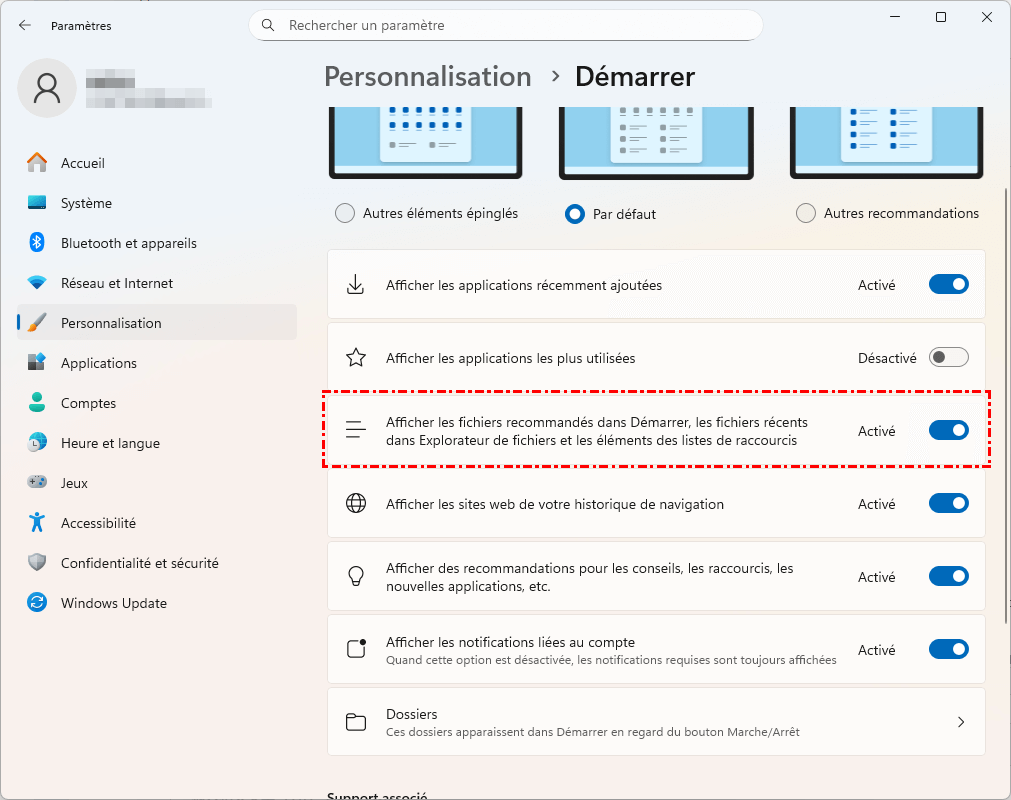Image resolution: width=1011 pixels, height=800 pixels.
Task: Click the Windows Update sidebar icon
Action: coord(37,603)
